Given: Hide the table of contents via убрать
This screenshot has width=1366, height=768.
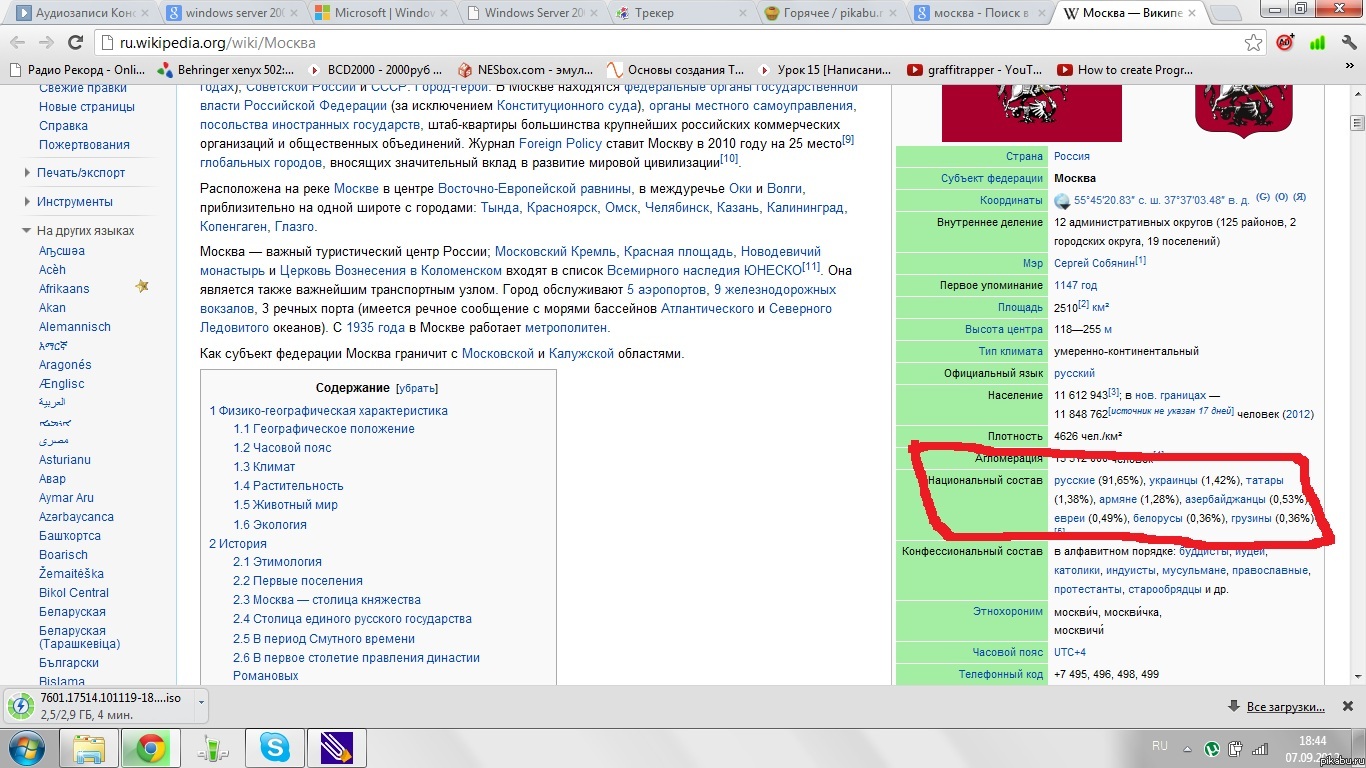Looking at the screenshot, I should [x=417, y=388].
